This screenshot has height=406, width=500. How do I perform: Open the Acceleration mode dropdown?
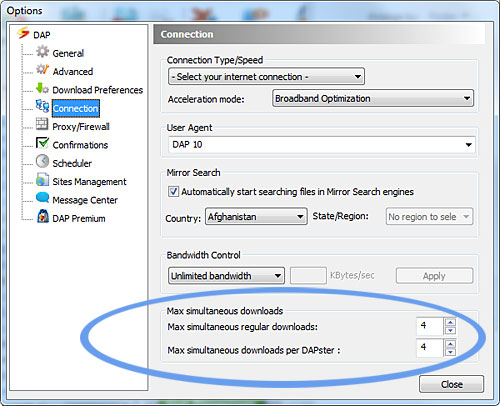point(373,98)
